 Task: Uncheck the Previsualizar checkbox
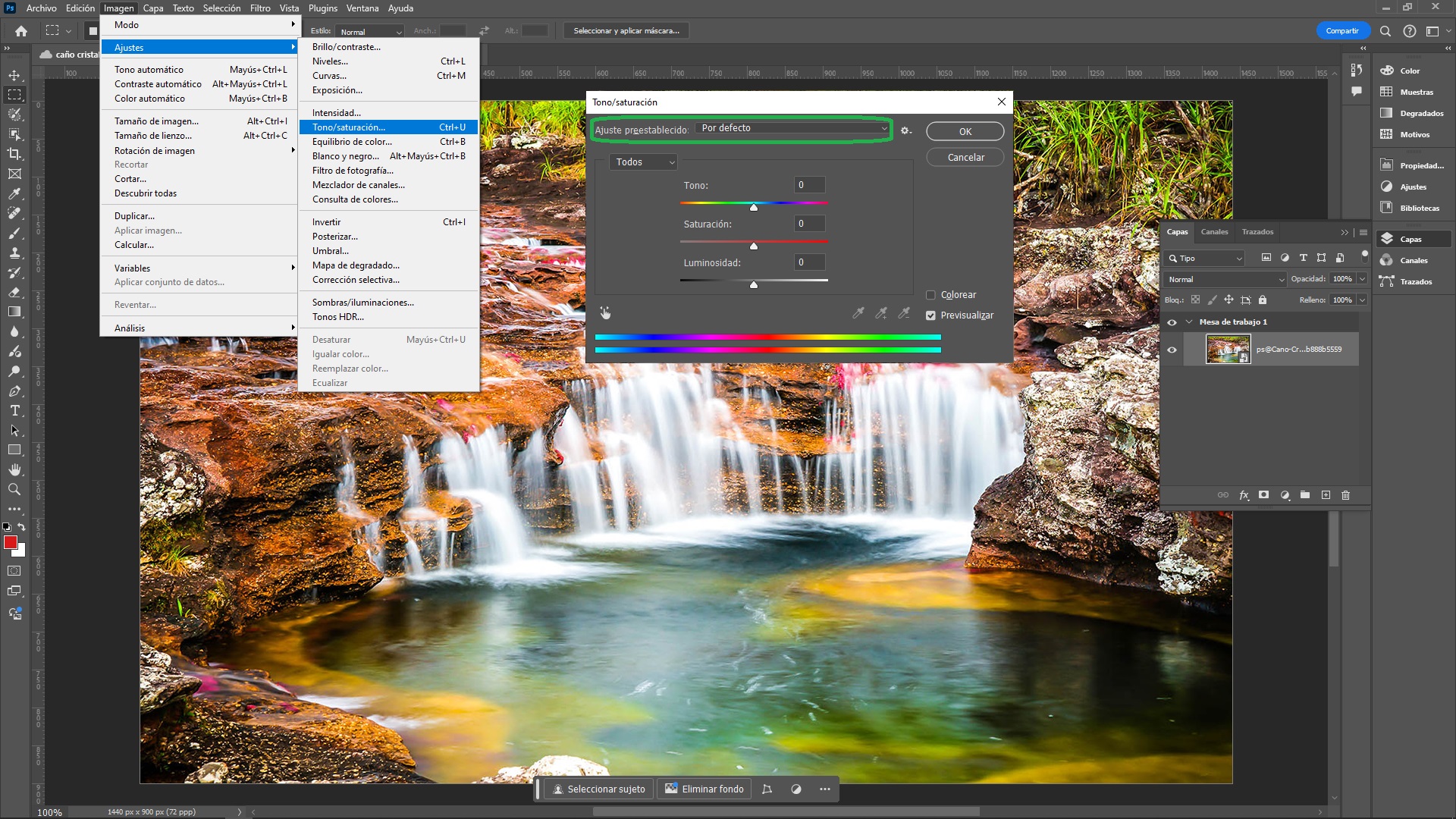tap(930, 315)
